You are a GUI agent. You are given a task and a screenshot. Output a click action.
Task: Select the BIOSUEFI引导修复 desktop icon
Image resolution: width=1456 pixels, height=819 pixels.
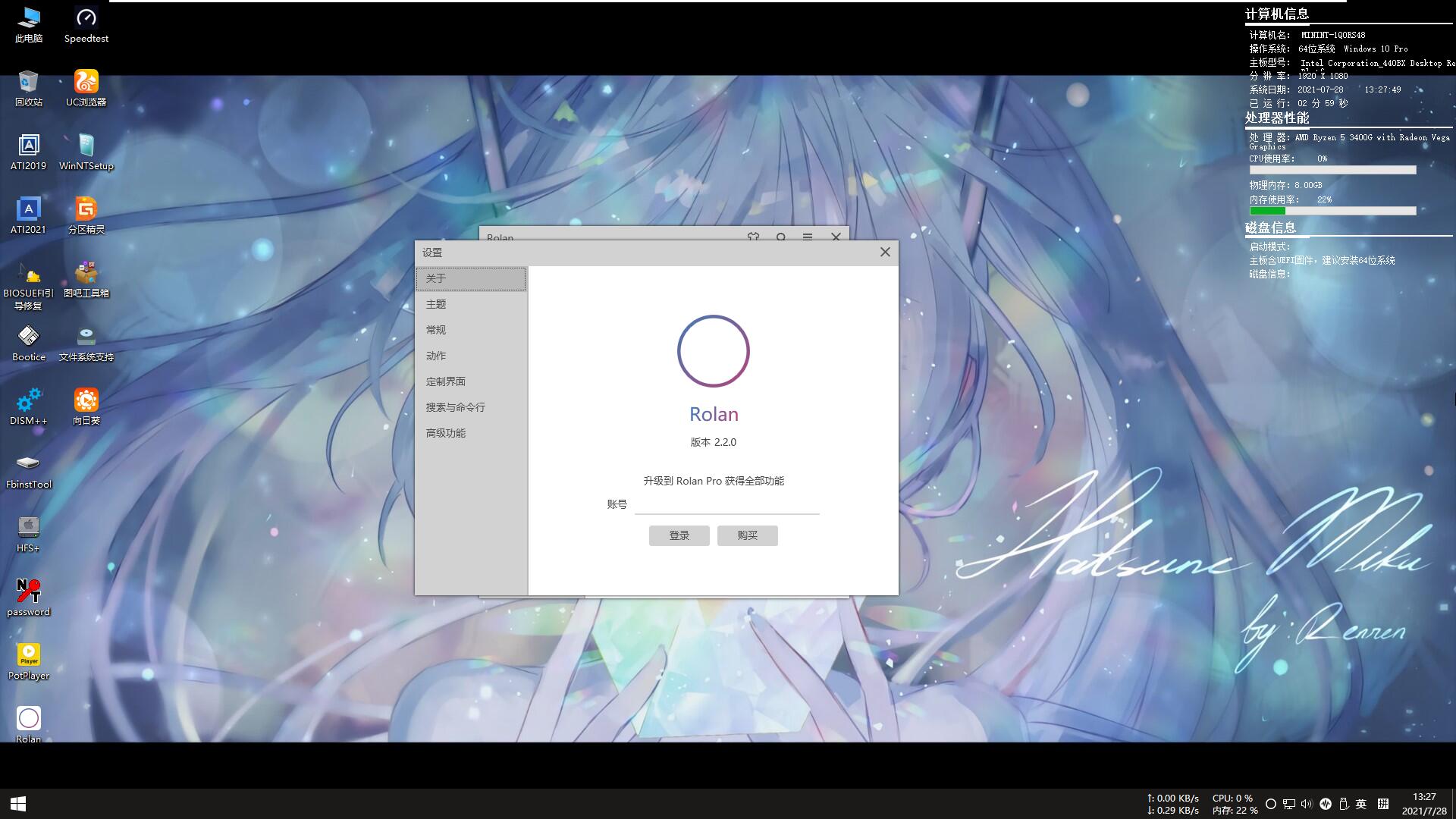[x=29, y=286]
